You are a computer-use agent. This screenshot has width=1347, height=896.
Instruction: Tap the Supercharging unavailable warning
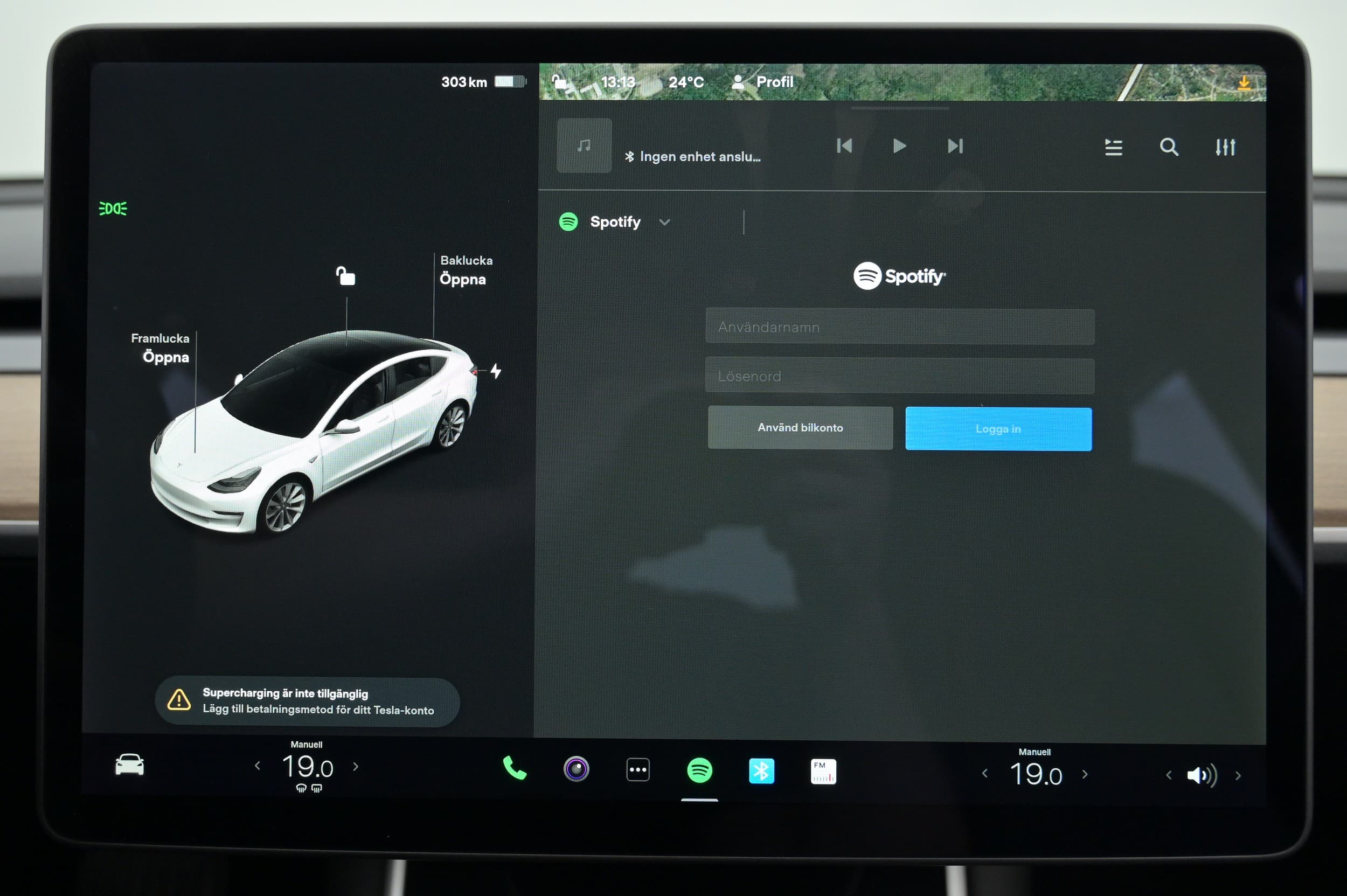pyautogui.click(x=308, y=701)
